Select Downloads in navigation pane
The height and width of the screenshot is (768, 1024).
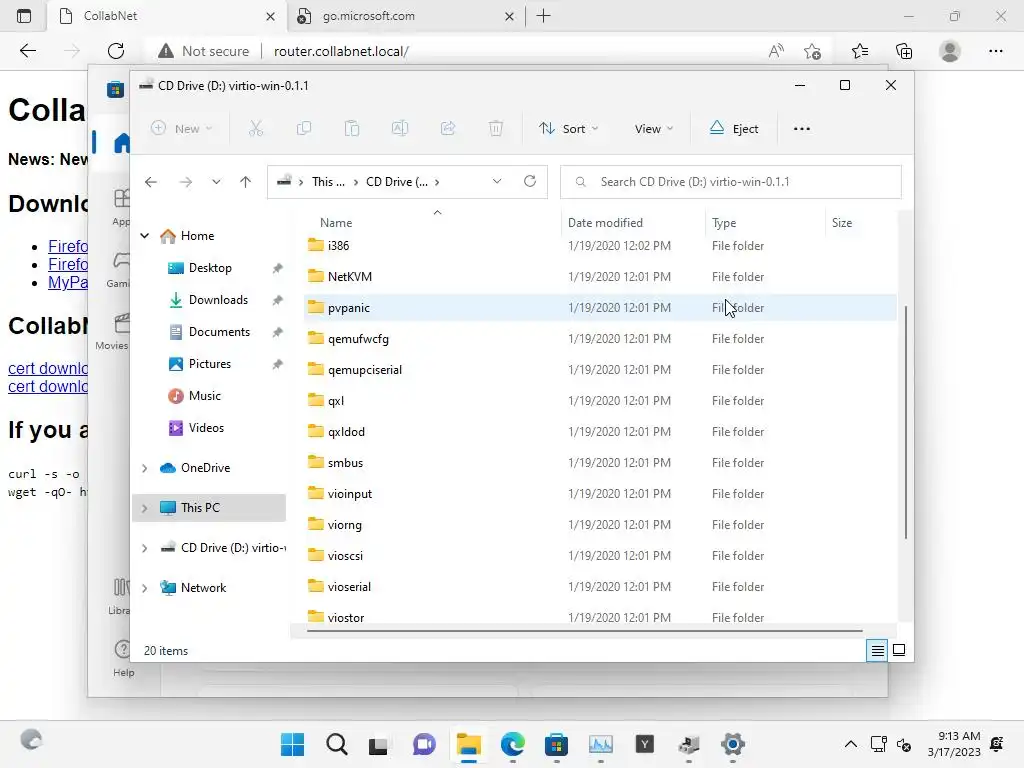click(x=218, y=300)
